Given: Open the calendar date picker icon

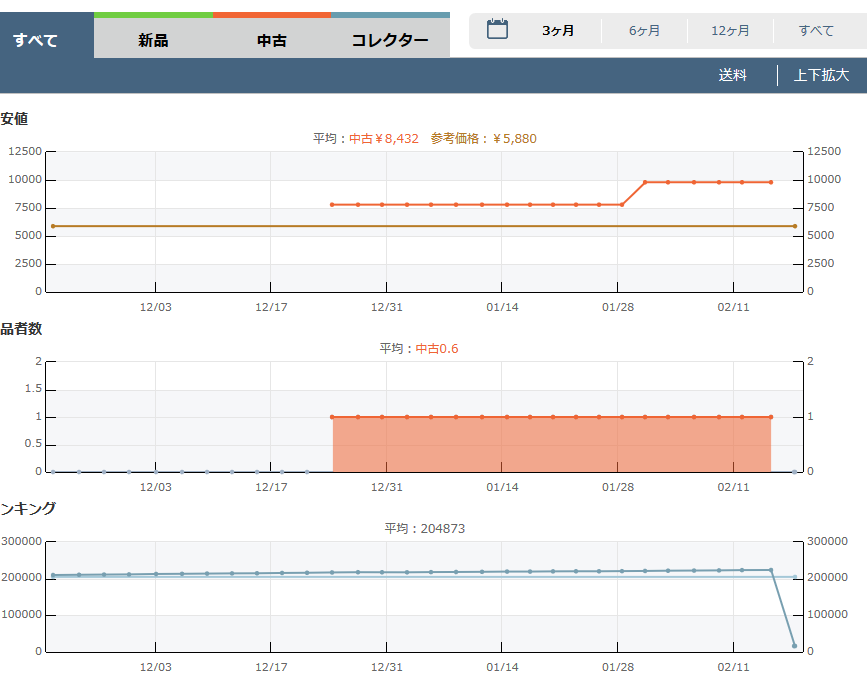Looking at the screenshot, I should tap(497, 29).
